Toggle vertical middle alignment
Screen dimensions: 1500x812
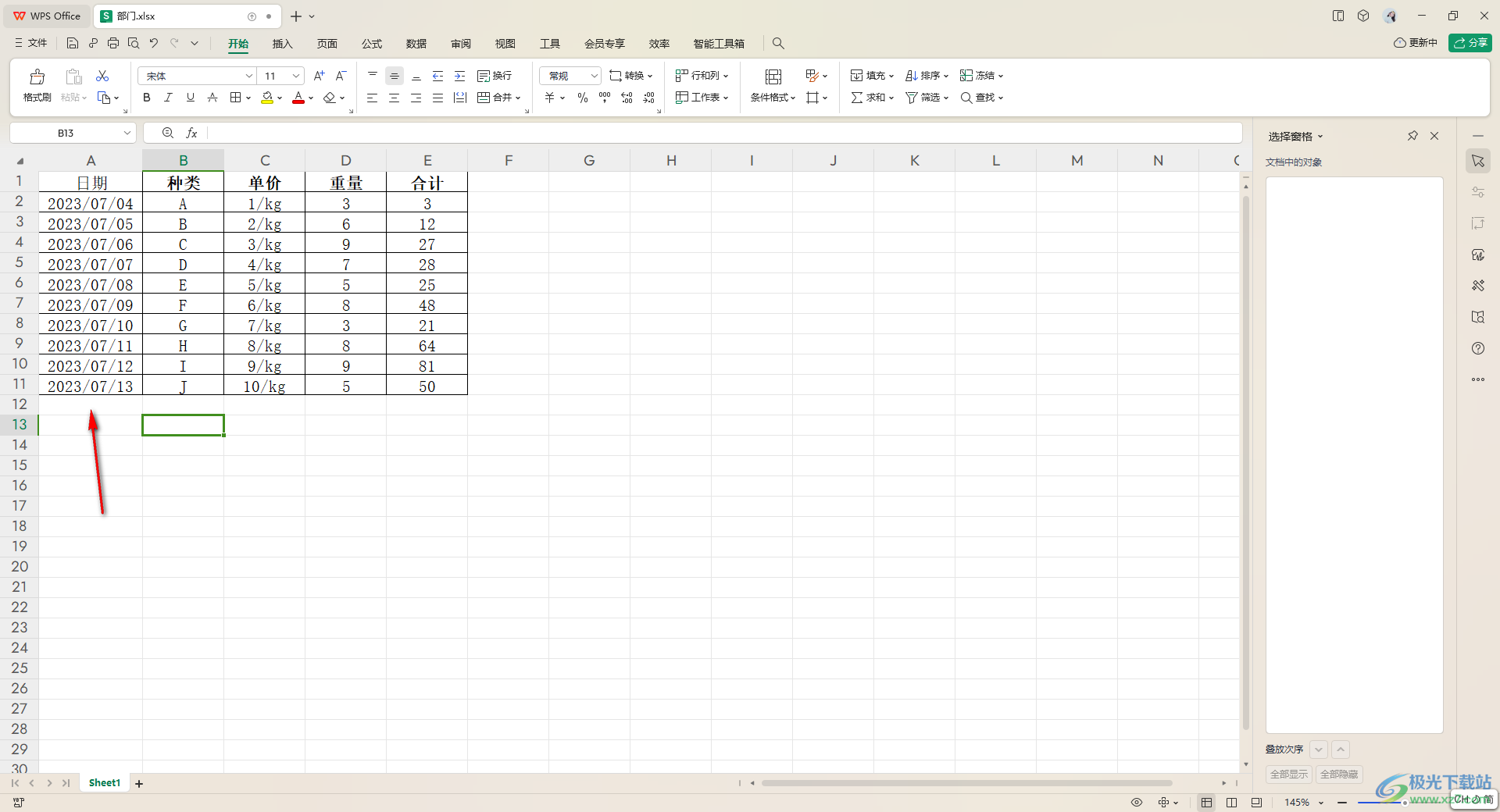point(395,76)
